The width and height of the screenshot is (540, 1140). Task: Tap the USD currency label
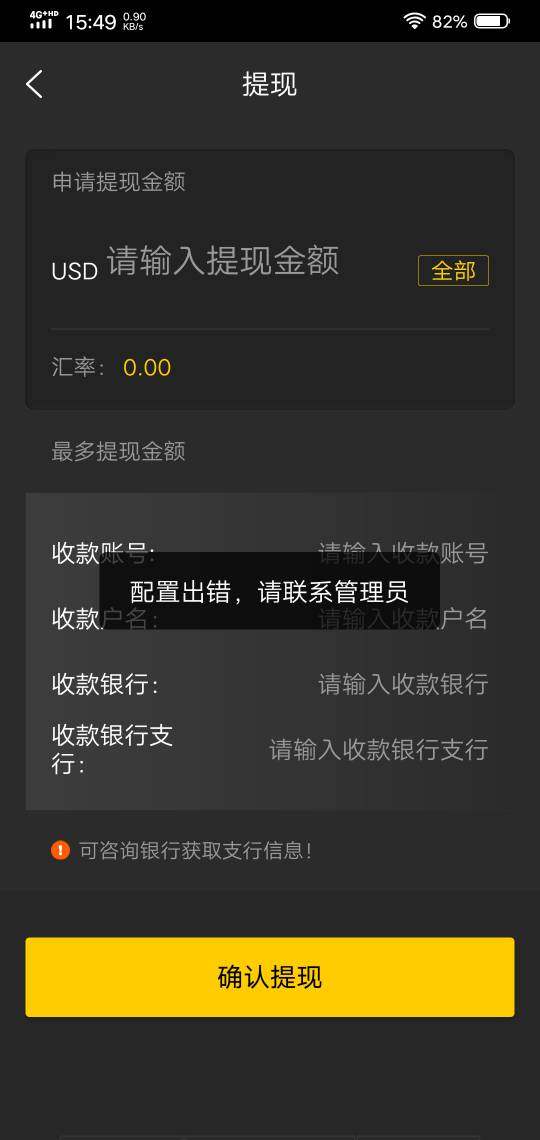[75, 271]
